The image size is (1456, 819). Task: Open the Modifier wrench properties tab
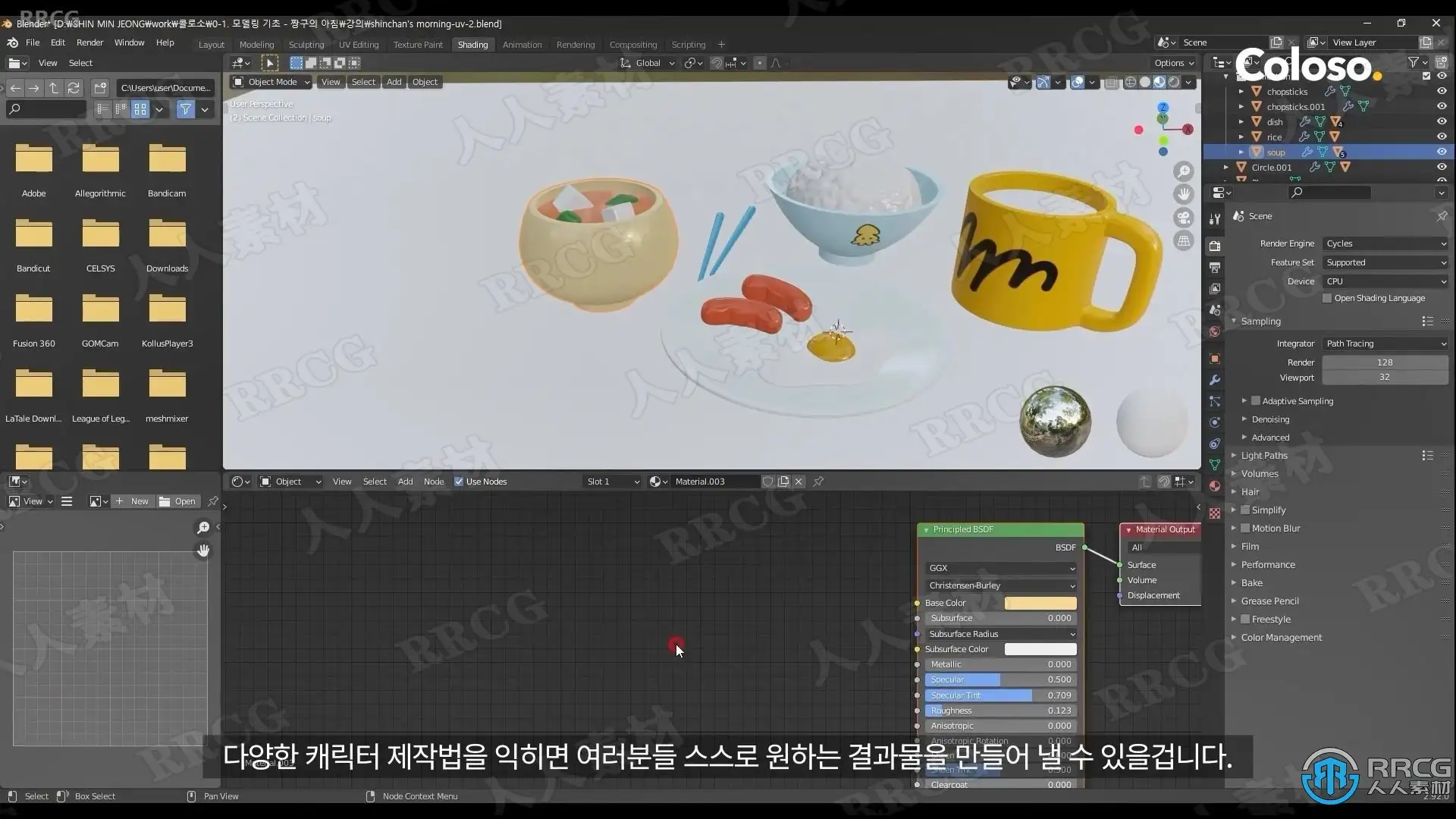point(1215,380)
